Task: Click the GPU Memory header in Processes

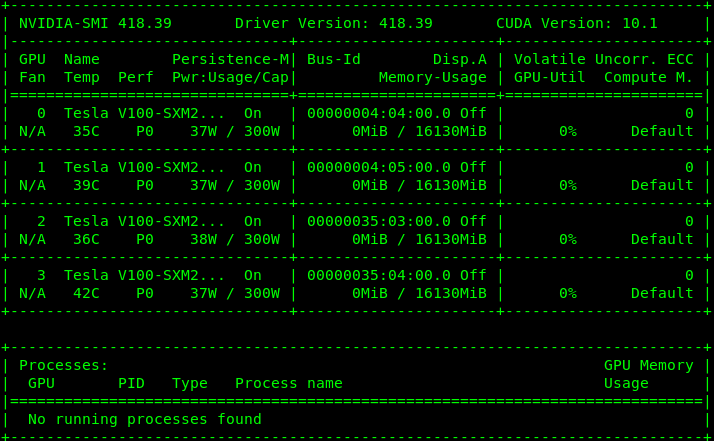Action: click(648, 365)
